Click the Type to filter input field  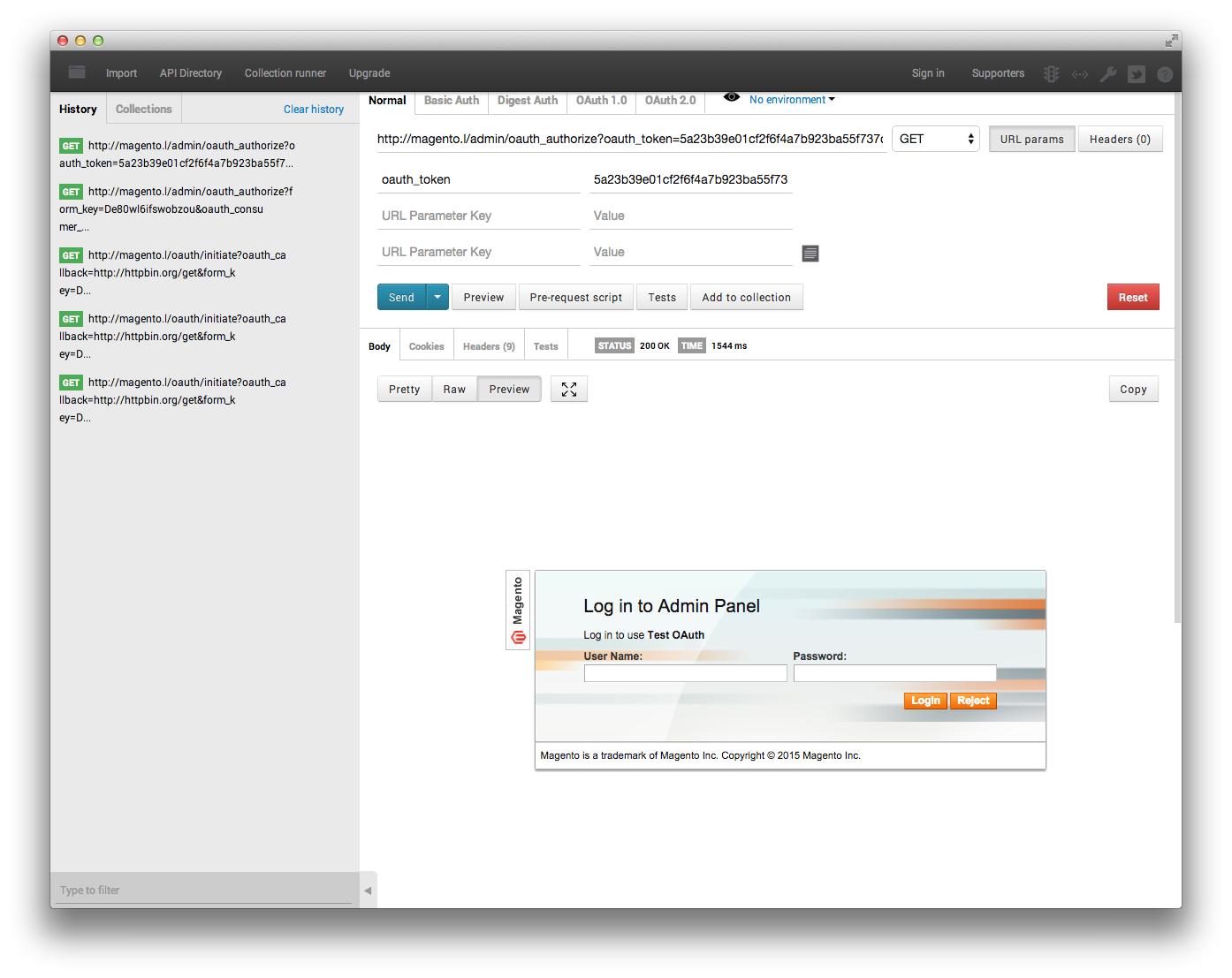click(x=203, y=890)
